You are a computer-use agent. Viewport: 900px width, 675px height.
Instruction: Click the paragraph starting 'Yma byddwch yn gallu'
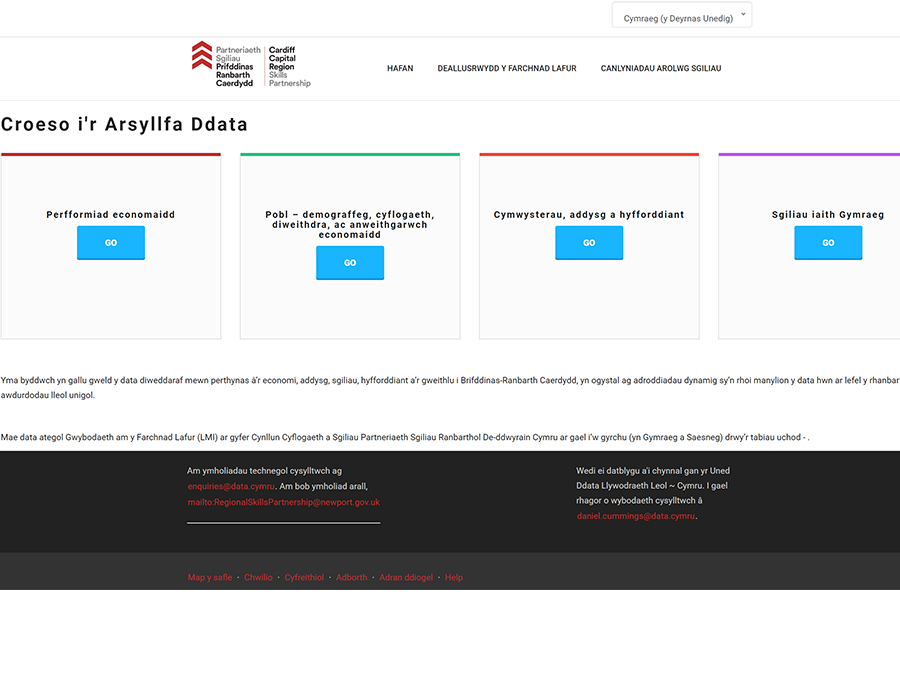450,387
